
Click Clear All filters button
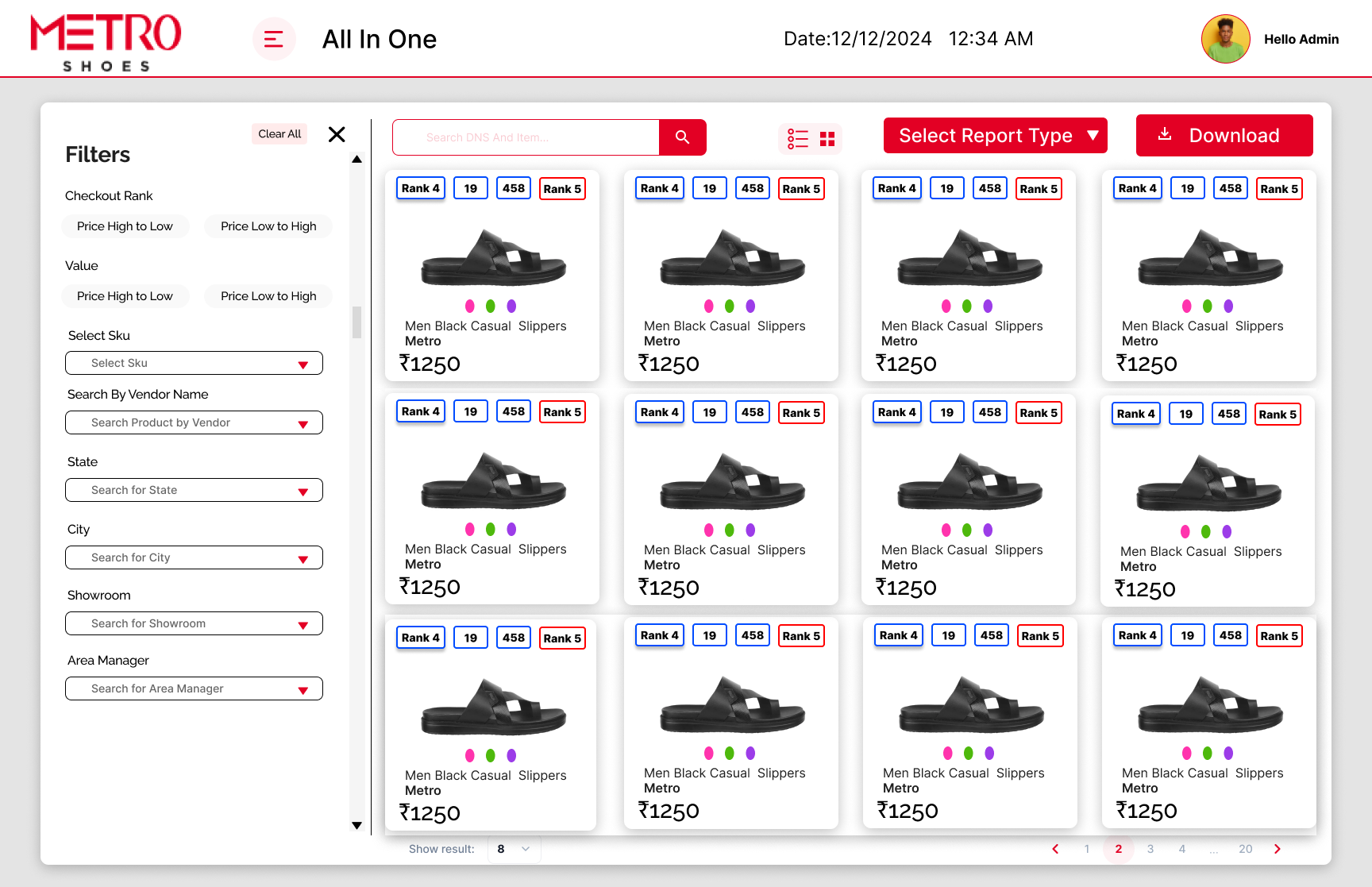[279, 134]
